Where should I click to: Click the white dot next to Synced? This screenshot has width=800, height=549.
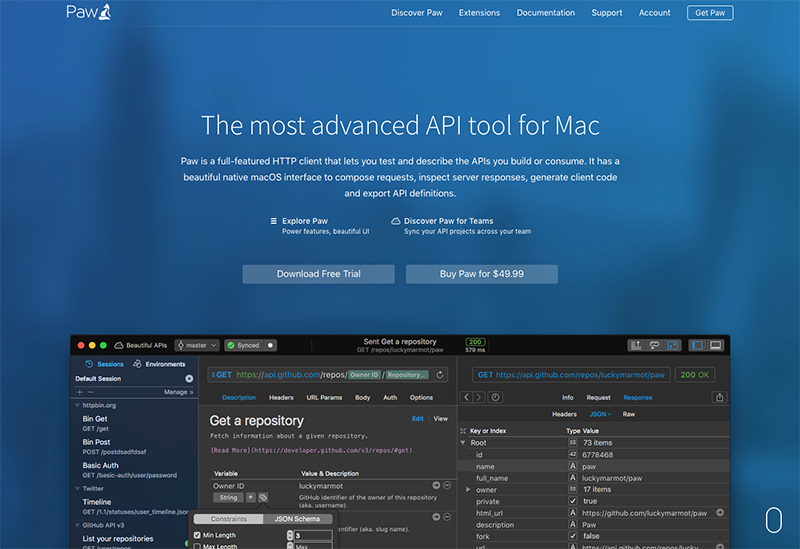pyautogui.click(x=270, y=345)
